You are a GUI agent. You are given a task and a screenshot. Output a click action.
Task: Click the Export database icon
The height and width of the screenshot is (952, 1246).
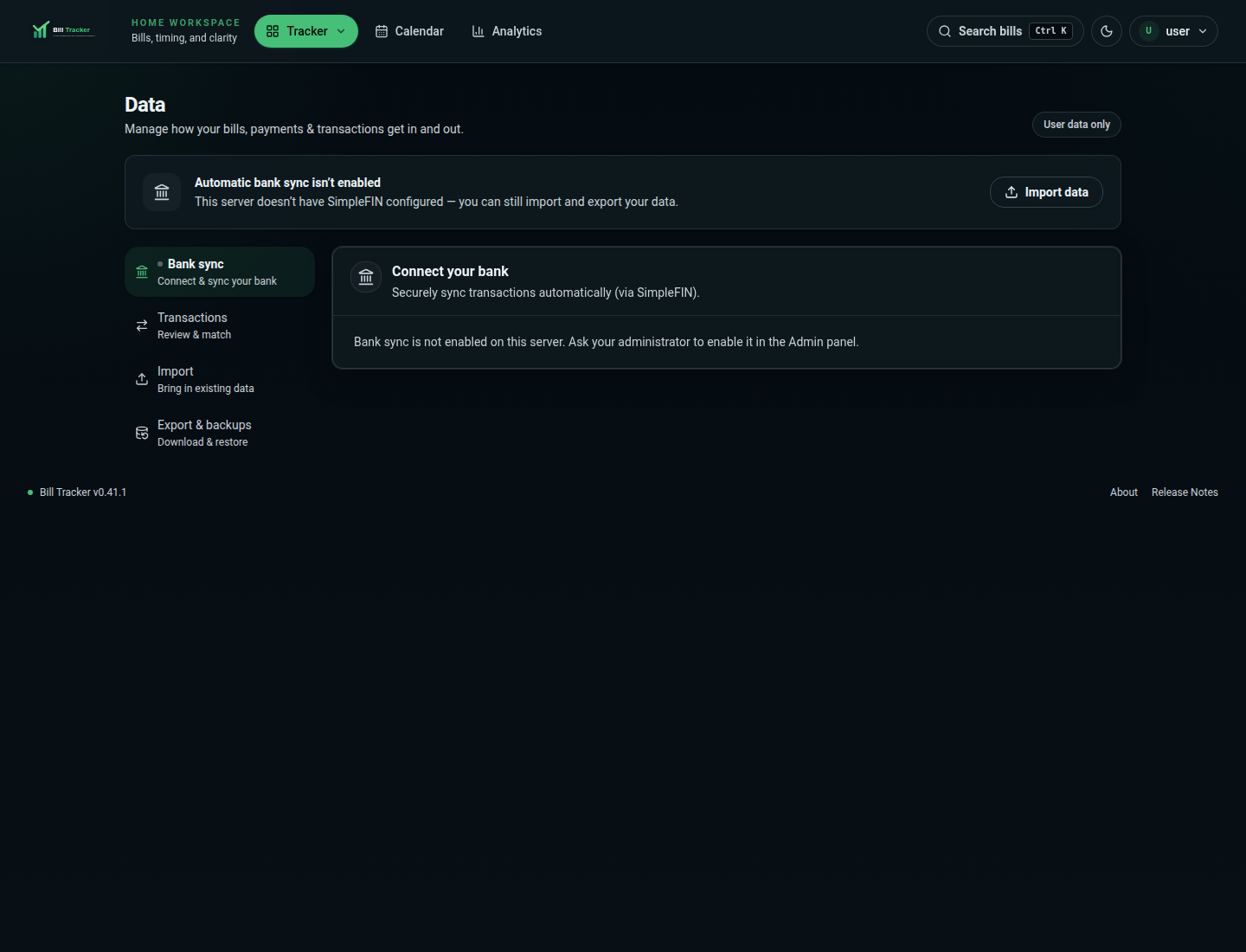(x=142, y=433)
